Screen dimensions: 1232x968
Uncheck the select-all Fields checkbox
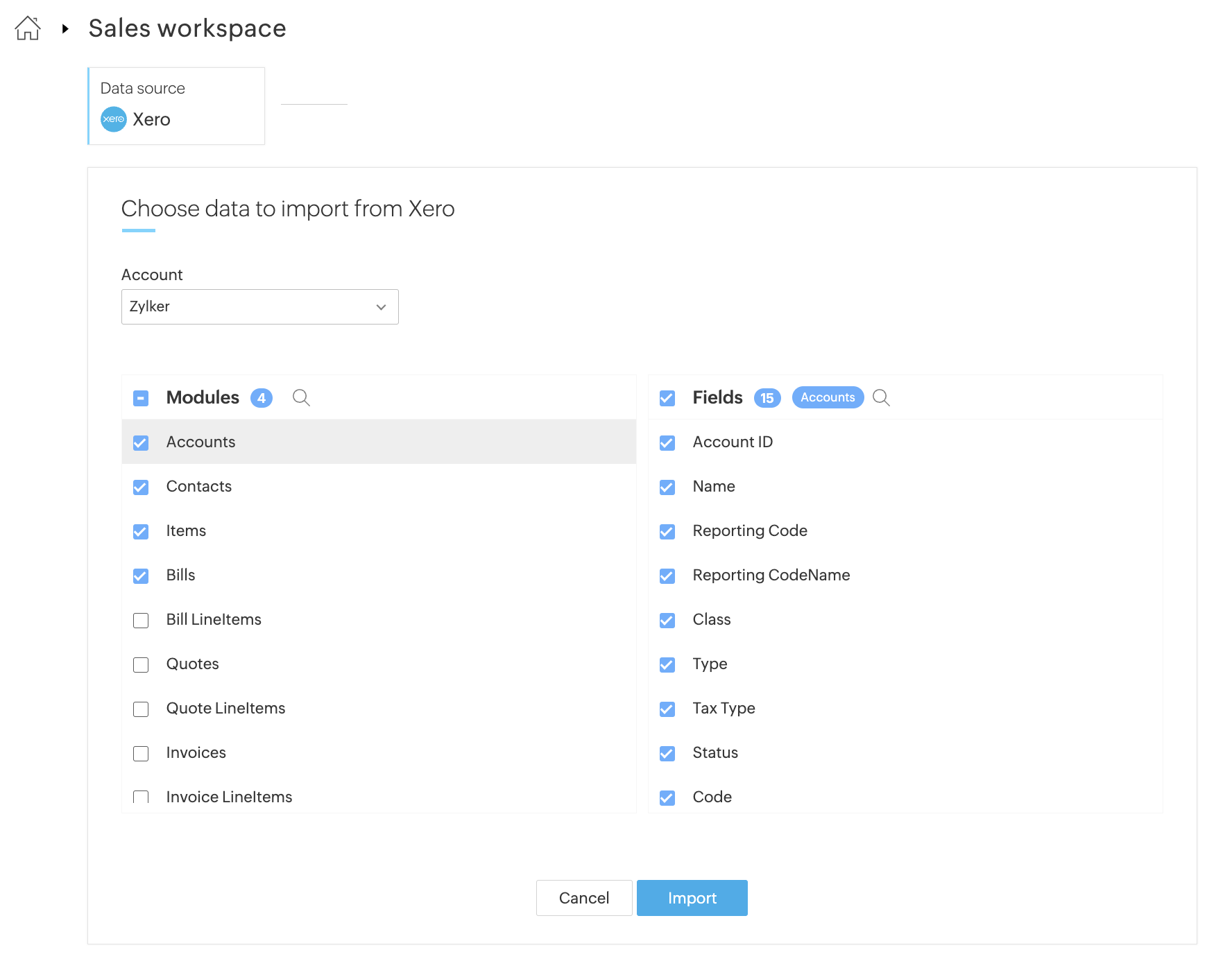pyautogui.click(x=667, y=398)
